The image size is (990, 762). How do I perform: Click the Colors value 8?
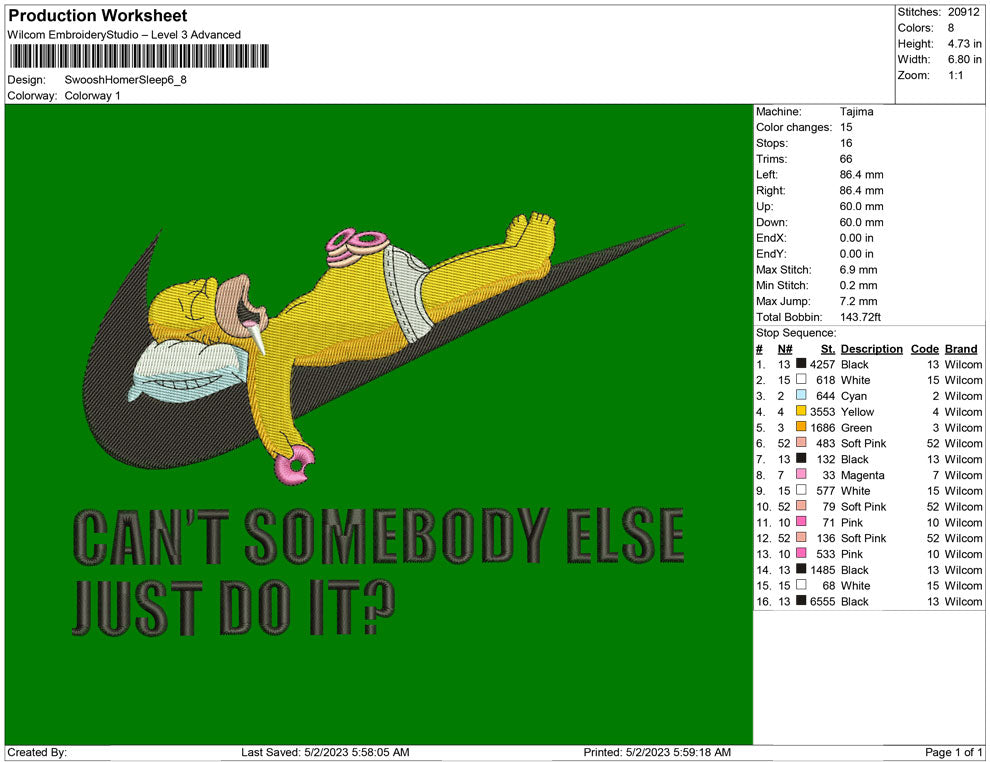(951, 28)
